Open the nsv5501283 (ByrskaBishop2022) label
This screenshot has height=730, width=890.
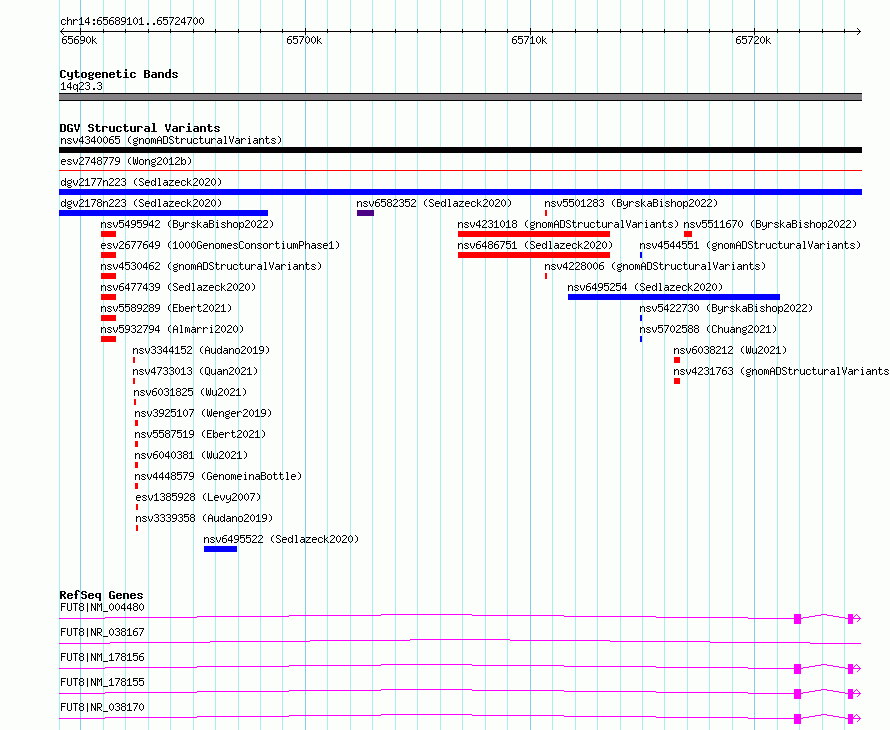[631, 203]
